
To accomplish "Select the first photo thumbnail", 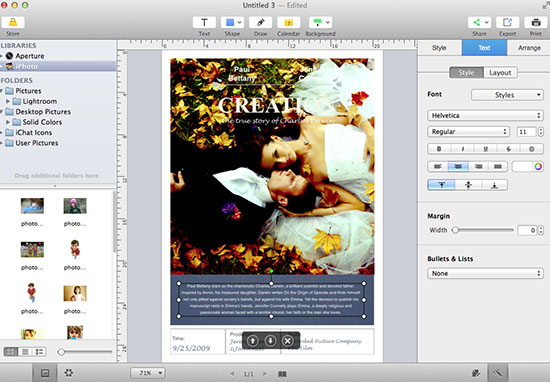I will pyautogui.click(x=32, y=206).
